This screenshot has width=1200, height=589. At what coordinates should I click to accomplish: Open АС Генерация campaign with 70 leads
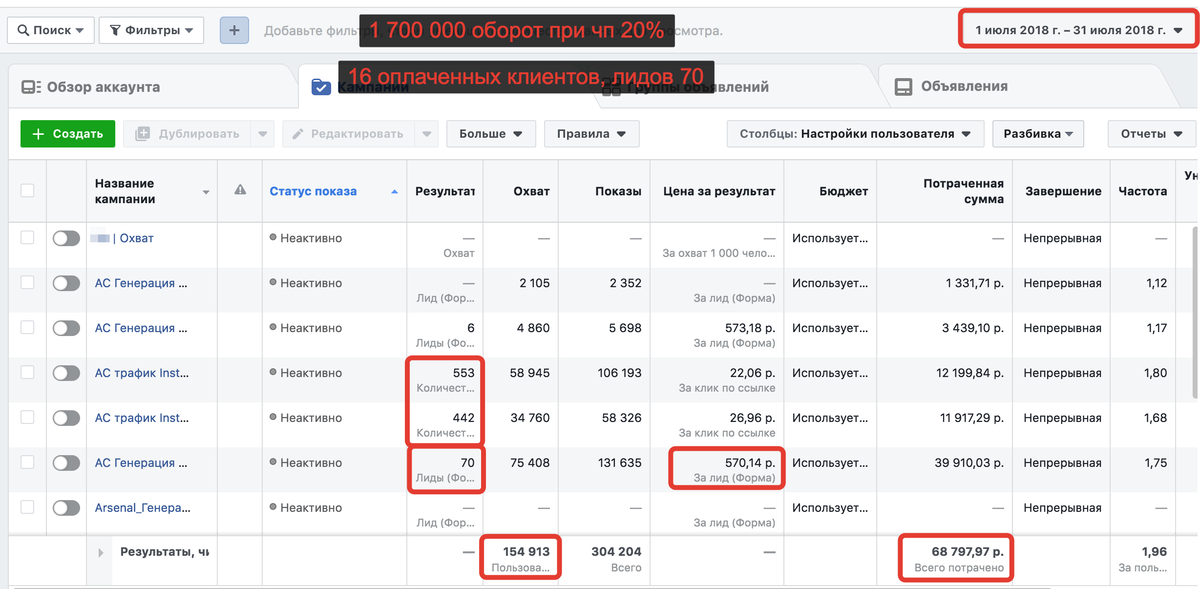[141, 463]
